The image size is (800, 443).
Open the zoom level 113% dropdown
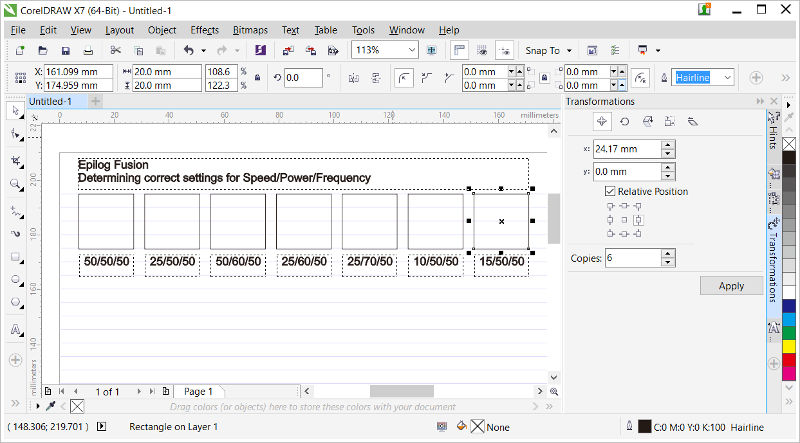coord(411,51)
